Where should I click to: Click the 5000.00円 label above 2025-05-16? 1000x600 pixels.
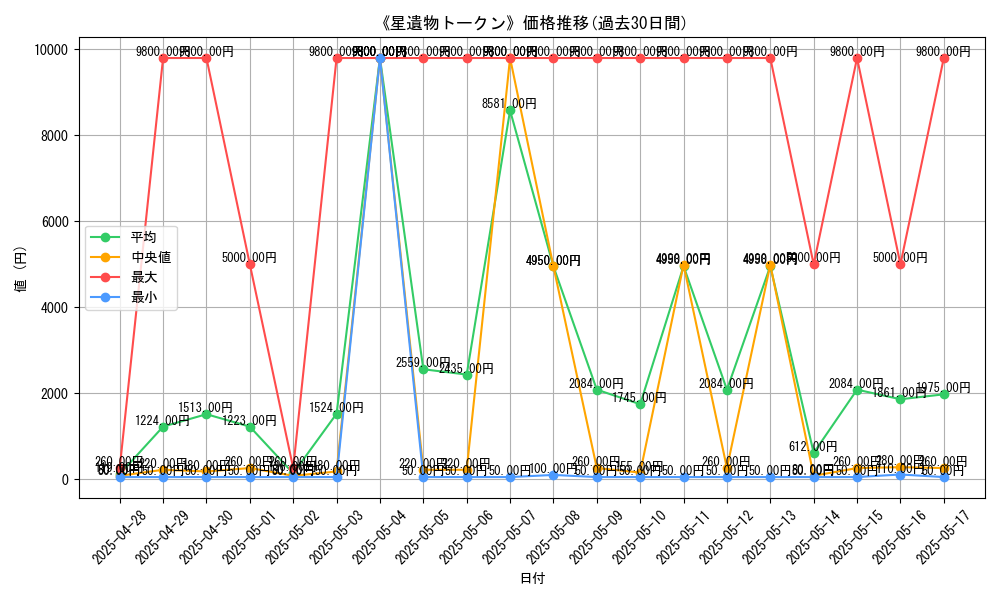[x=900, y=258]
